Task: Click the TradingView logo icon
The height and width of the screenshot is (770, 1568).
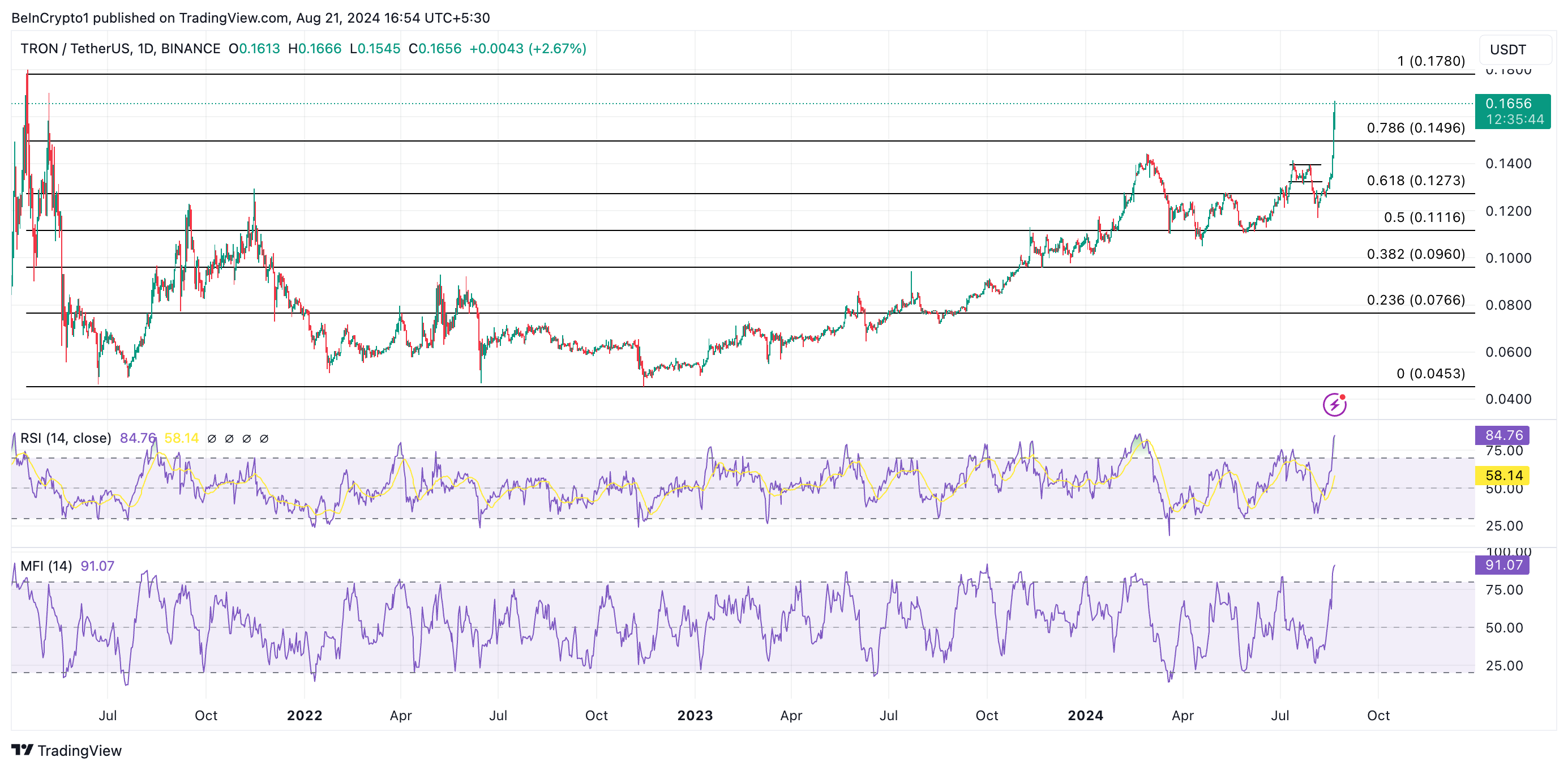Action: point(23,750)
